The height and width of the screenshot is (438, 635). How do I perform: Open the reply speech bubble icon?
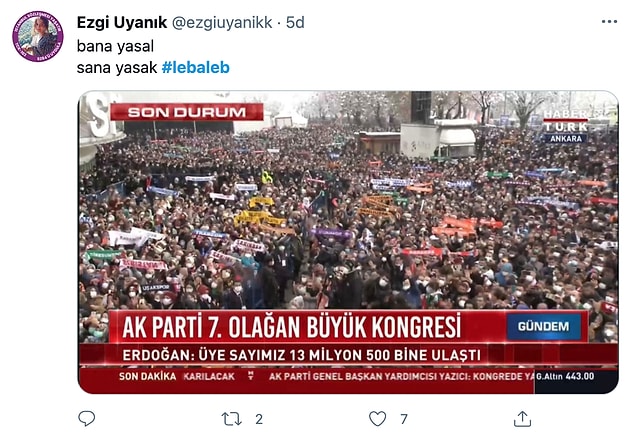[86, 419]
